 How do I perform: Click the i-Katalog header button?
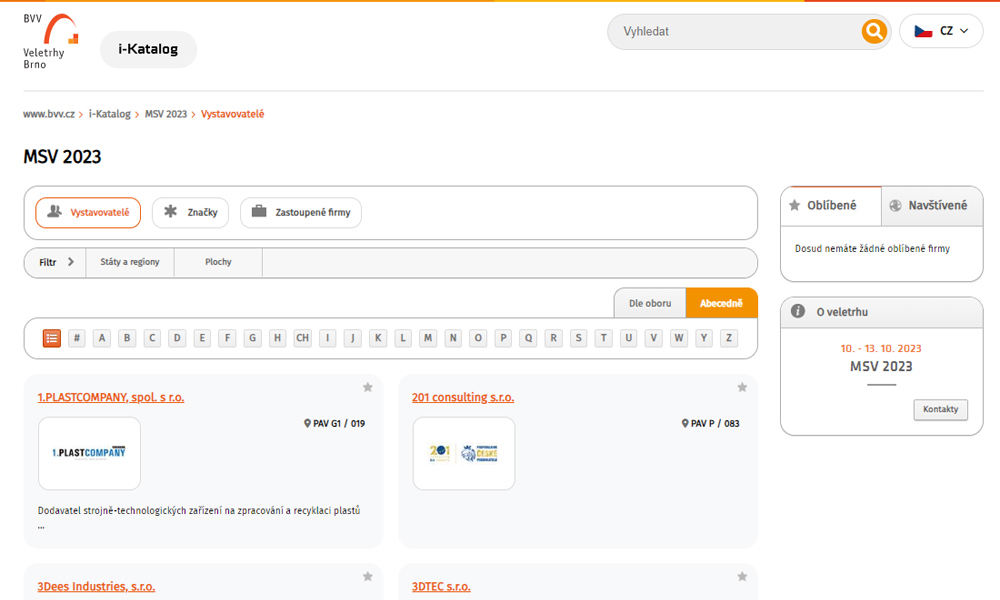[148, 49]
